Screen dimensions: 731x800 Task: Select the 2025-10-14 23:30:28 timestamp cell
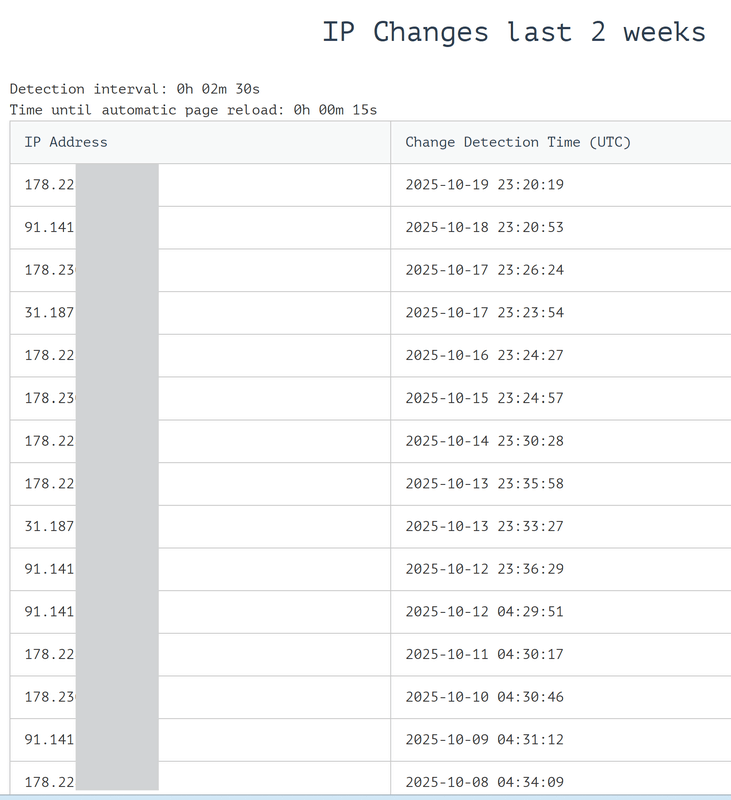coord(484,441)
